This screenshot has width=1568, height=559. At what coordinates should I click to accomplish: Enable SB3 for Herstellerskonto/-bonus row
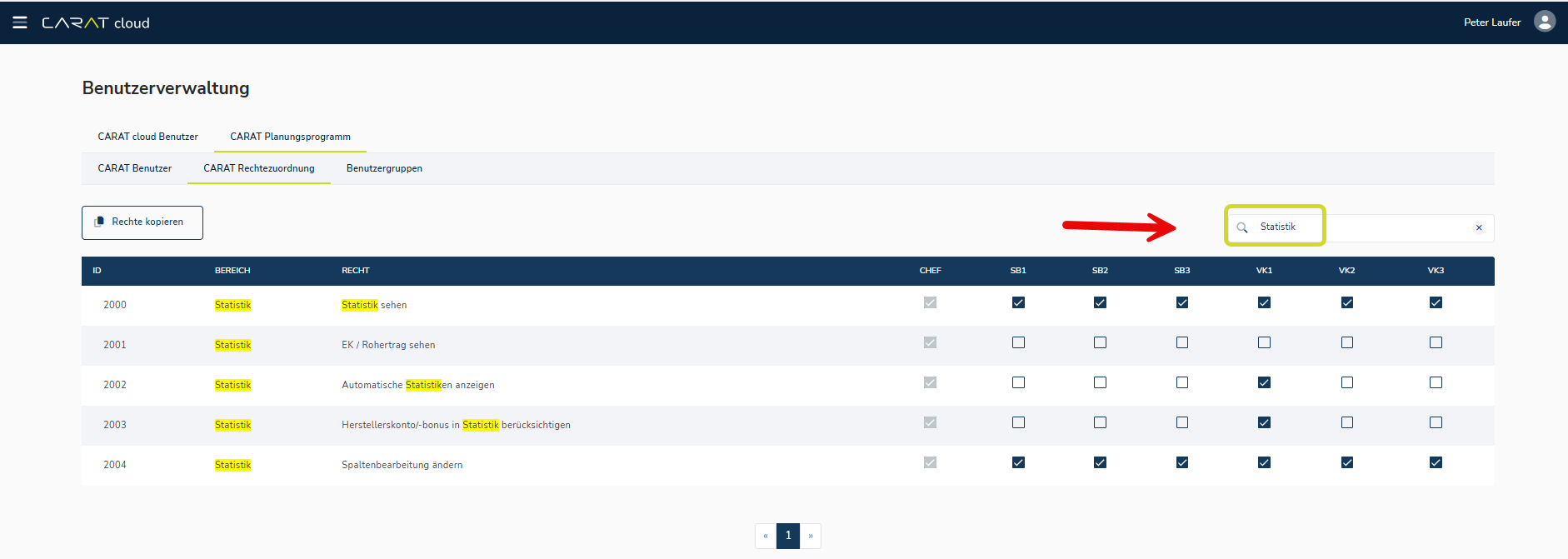[x=1182, y=422]
